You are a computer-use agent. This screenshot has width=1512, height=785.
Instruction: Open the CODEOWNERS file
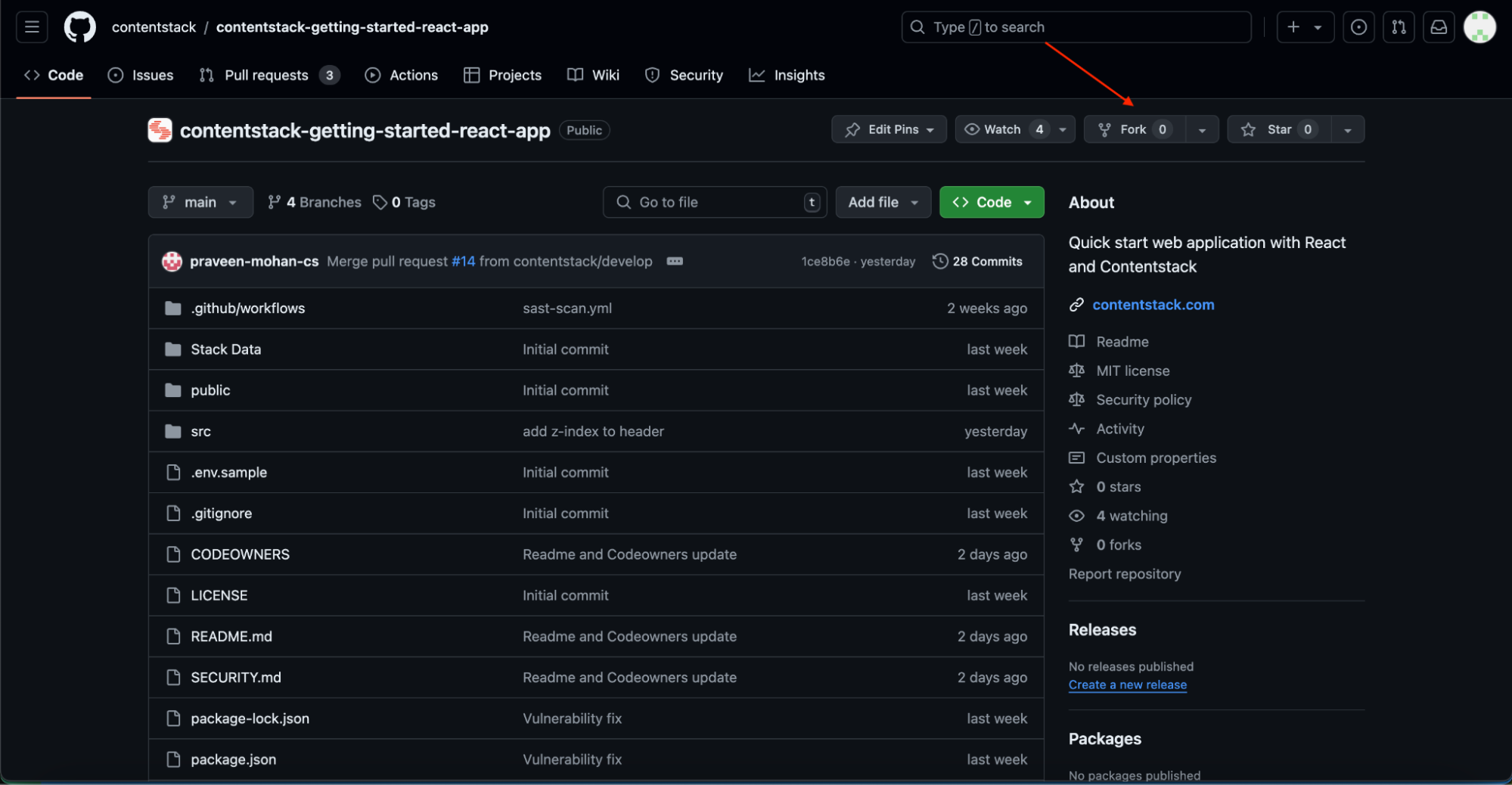(x=240, y=554)
